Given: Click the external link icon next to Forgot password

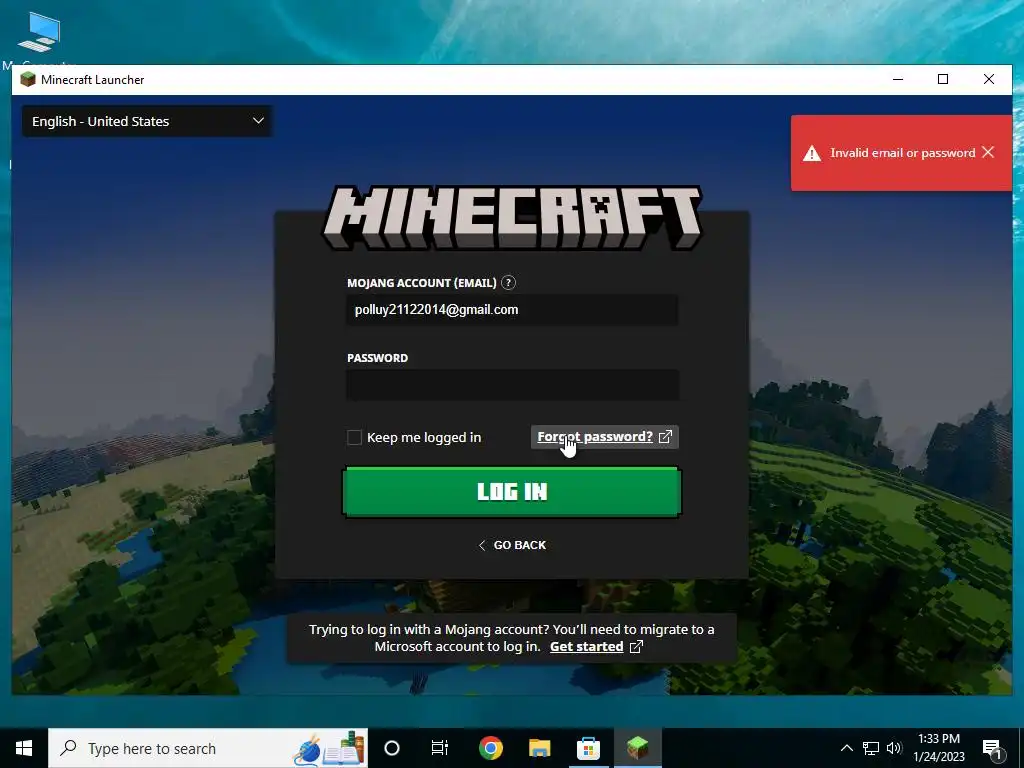Looking at the screenshot, I should click(665, 437).
